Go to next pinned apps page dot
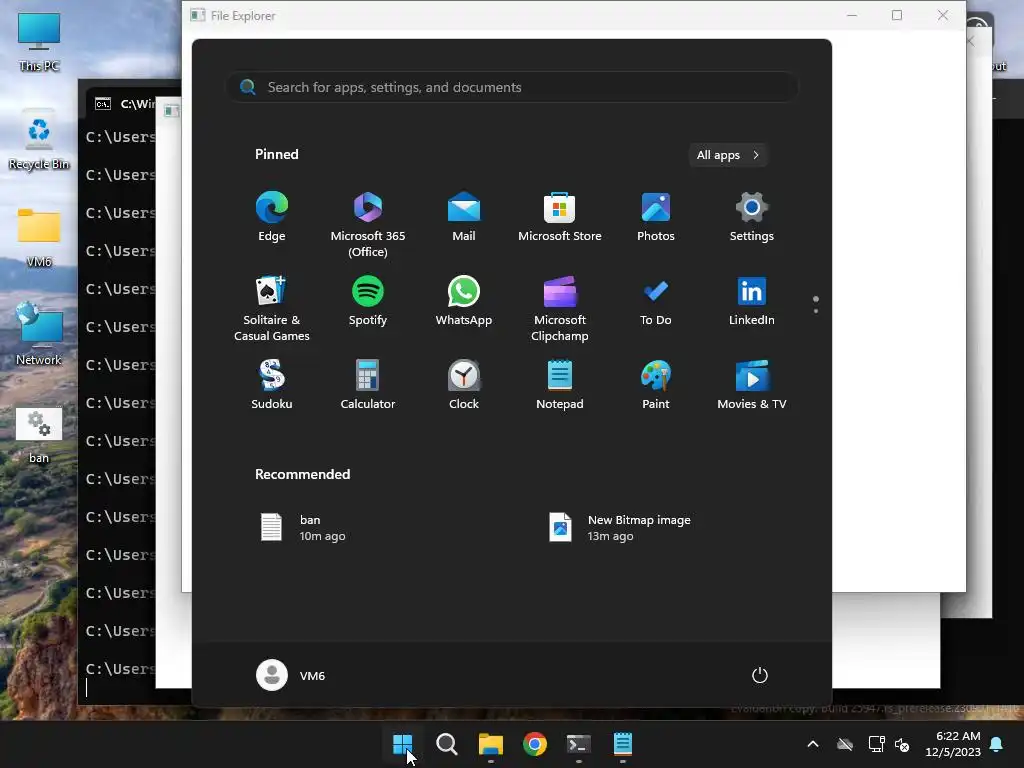Image resolution: width=1024 pixels, height=768 pixels. point(816,311)
